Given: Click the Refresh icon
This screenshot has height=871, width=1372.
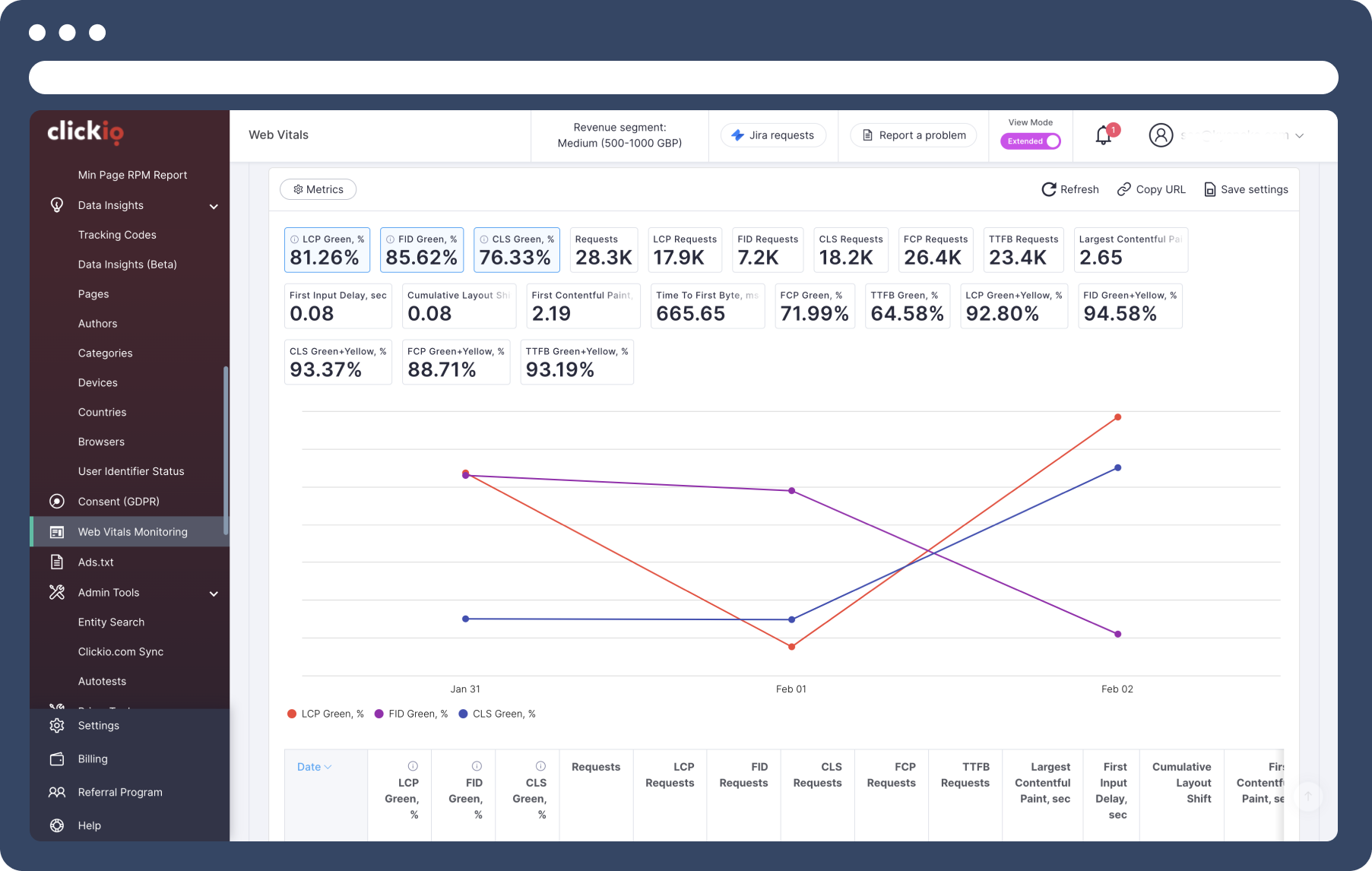Looking at the screenshot, I should tap(1048, 189).
